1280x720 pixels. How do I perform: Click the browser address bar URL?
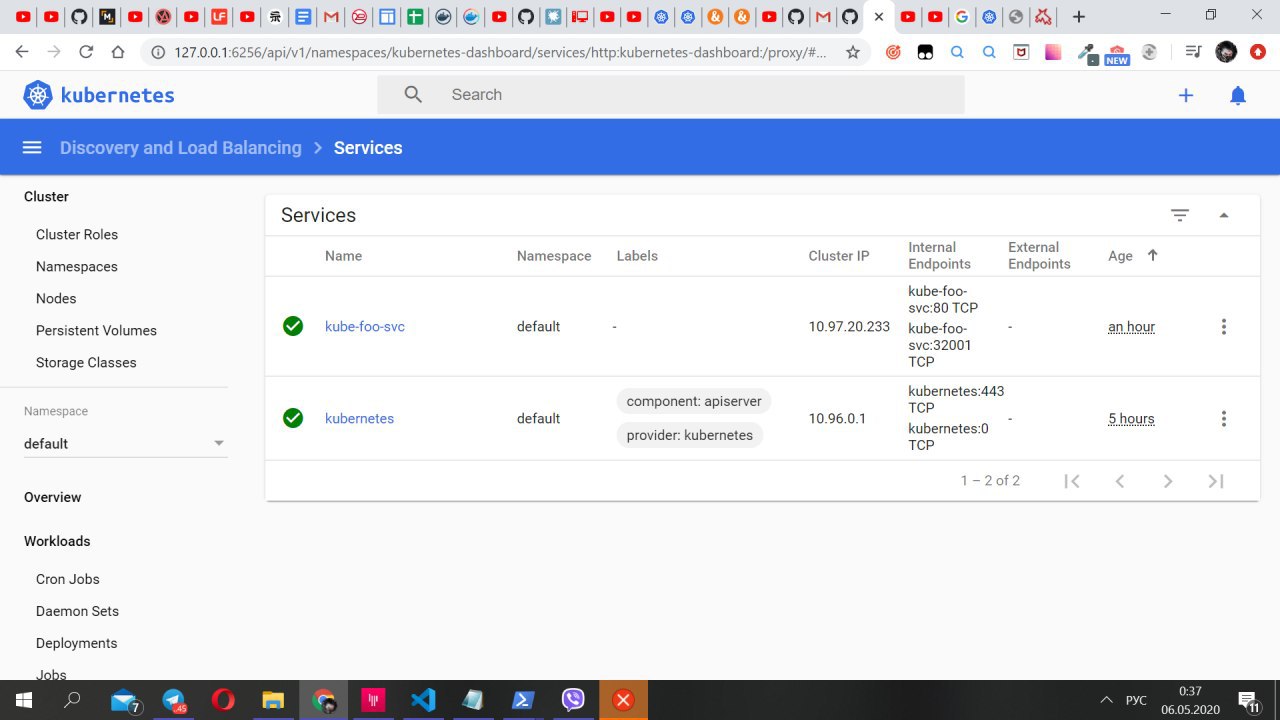point(500,52)
